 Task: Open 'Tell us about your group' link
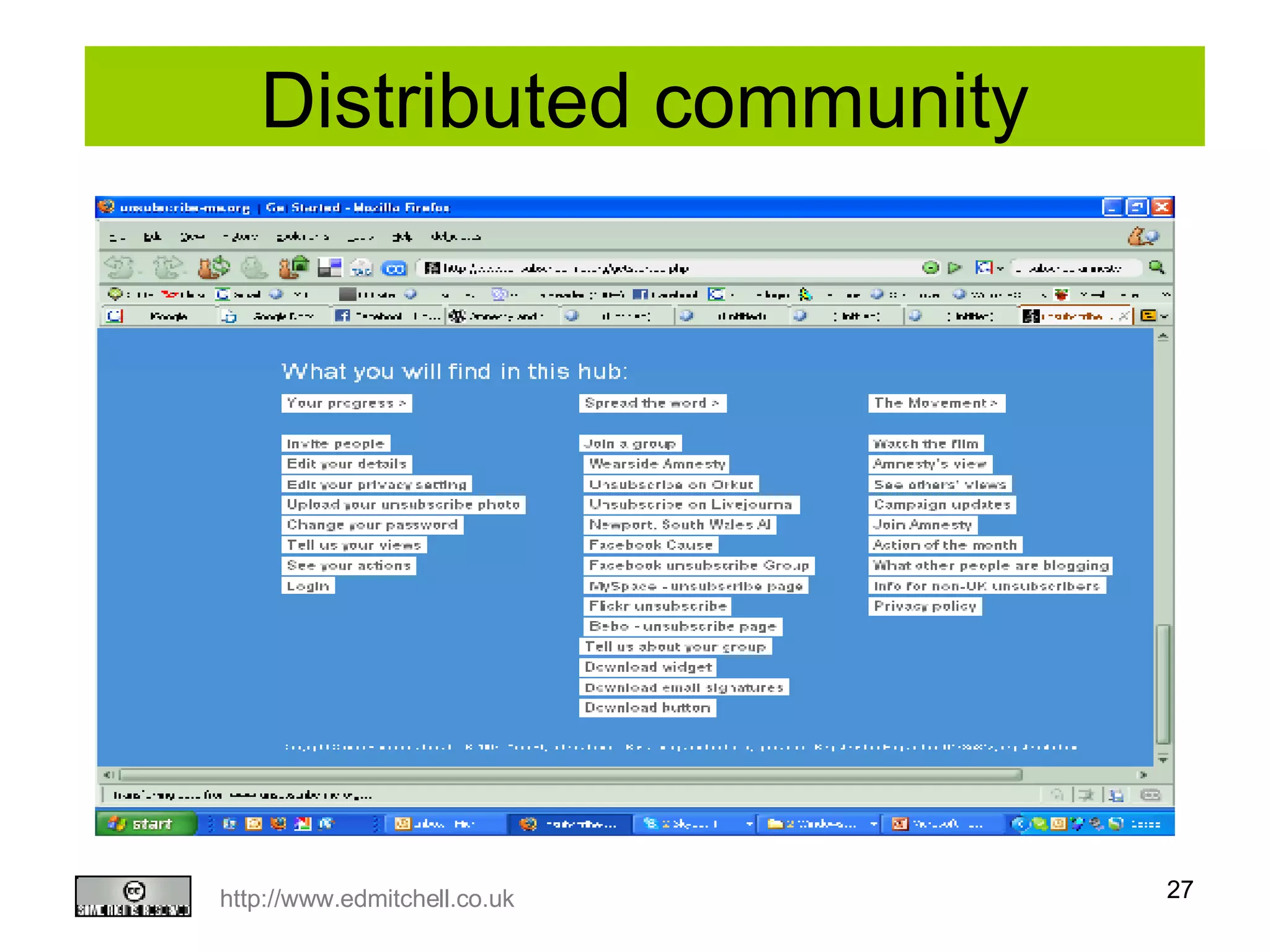coord(675,647)
